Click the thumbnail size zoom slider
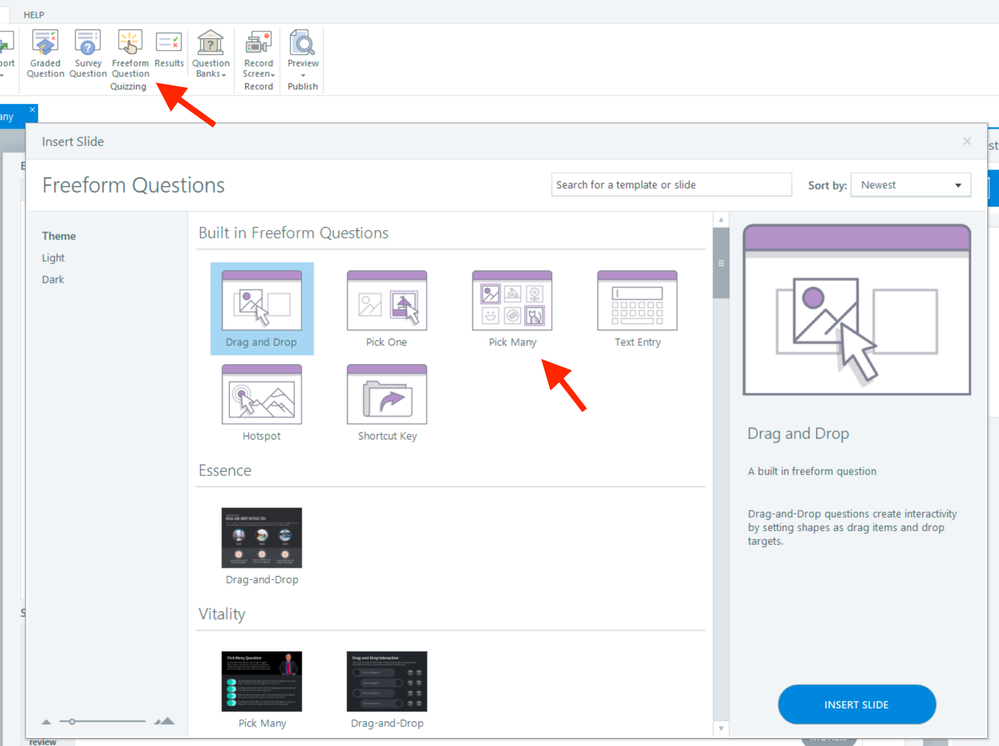Image resolution: width=999 pixels, height=746 pixels. pyautogui.click(x=105, y=721)
